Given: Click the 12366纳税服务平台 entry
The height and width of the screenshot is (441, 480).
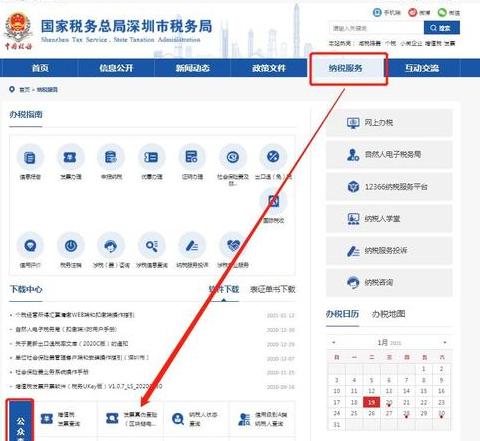Looking at the screenshot, I should pos(389,187).
